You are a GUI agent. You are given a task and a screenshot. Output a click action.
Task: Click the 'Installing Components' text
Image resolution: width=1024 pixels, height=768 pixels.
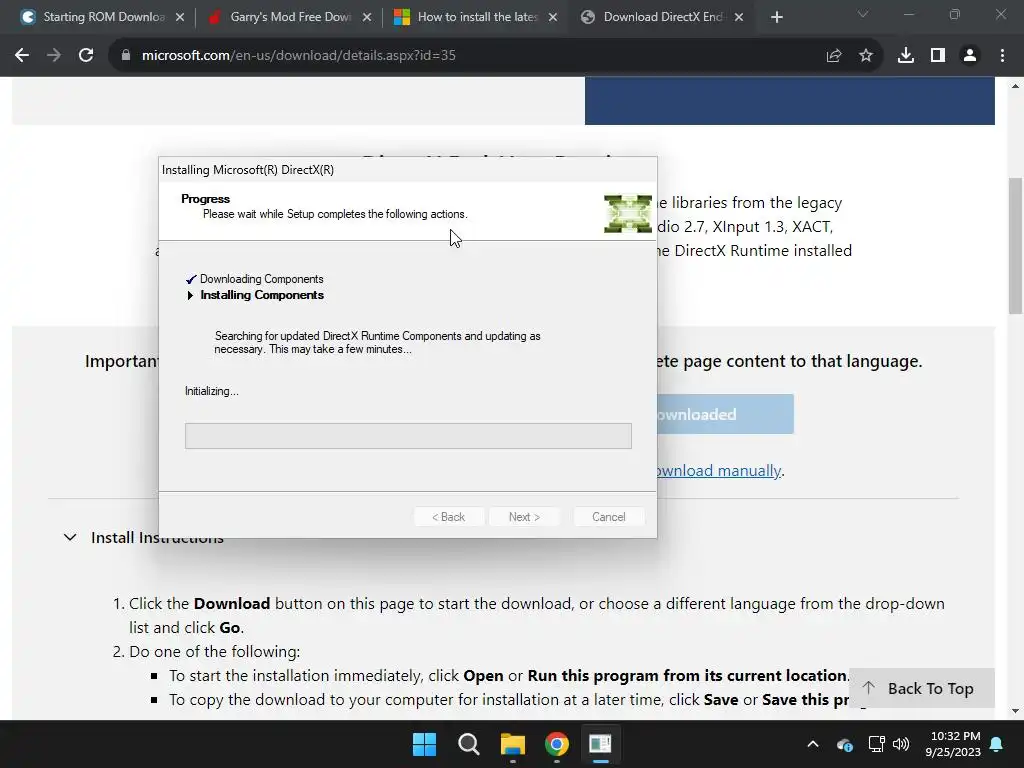tap(262, 295)
